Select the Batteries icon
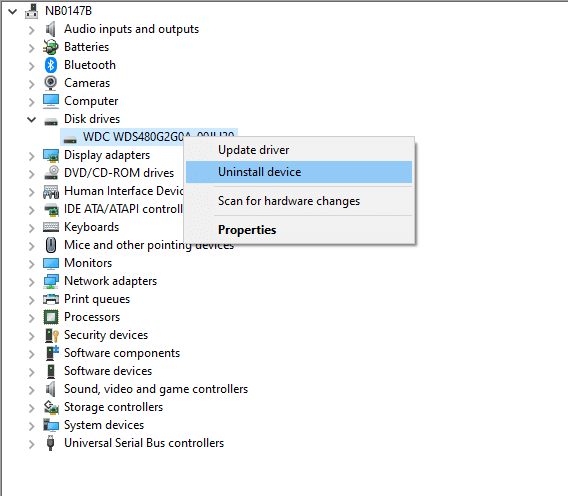 coord(51,47)
